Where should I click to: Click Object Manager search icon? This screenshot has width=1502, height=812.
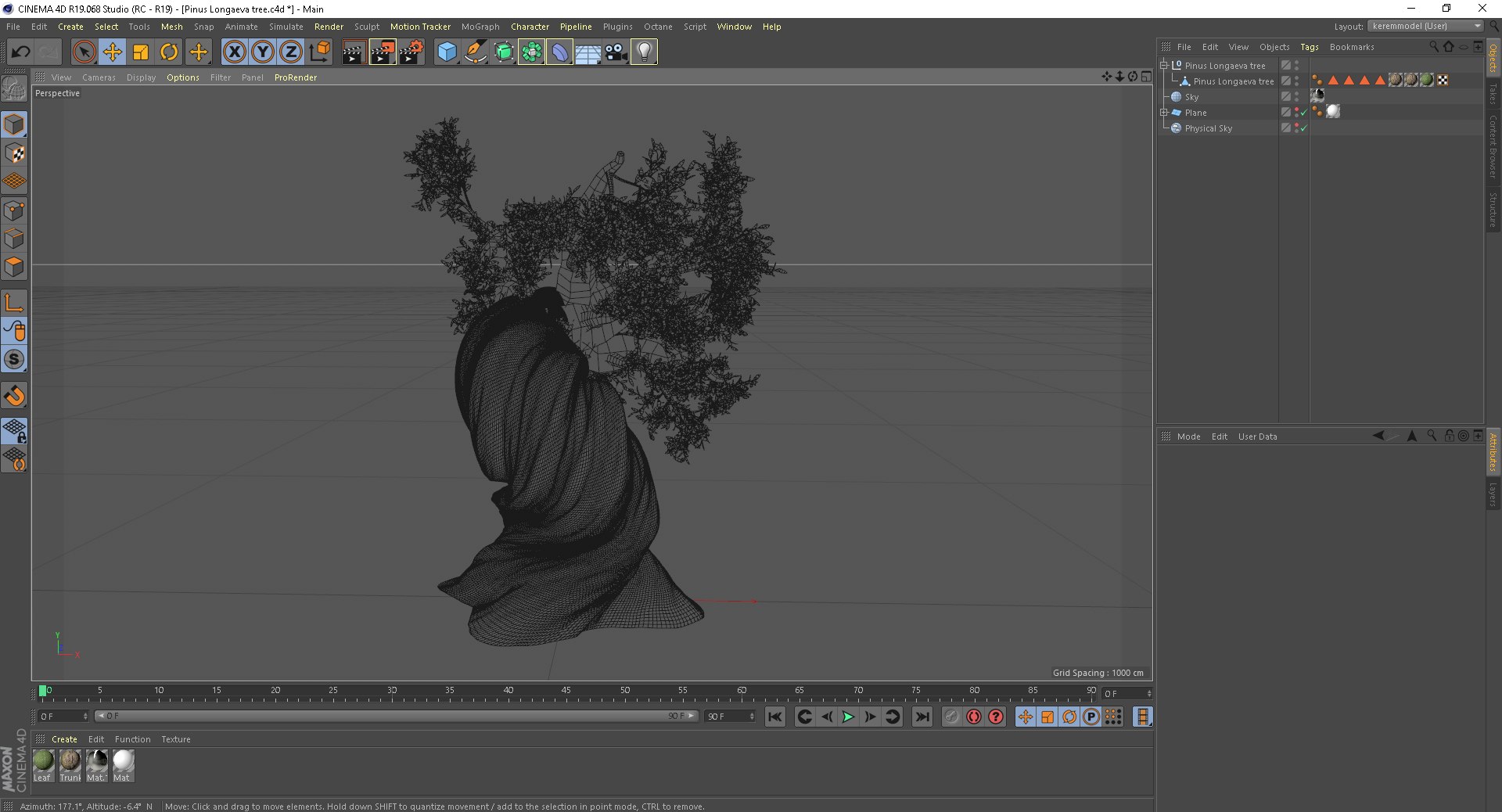(1433, 47)
